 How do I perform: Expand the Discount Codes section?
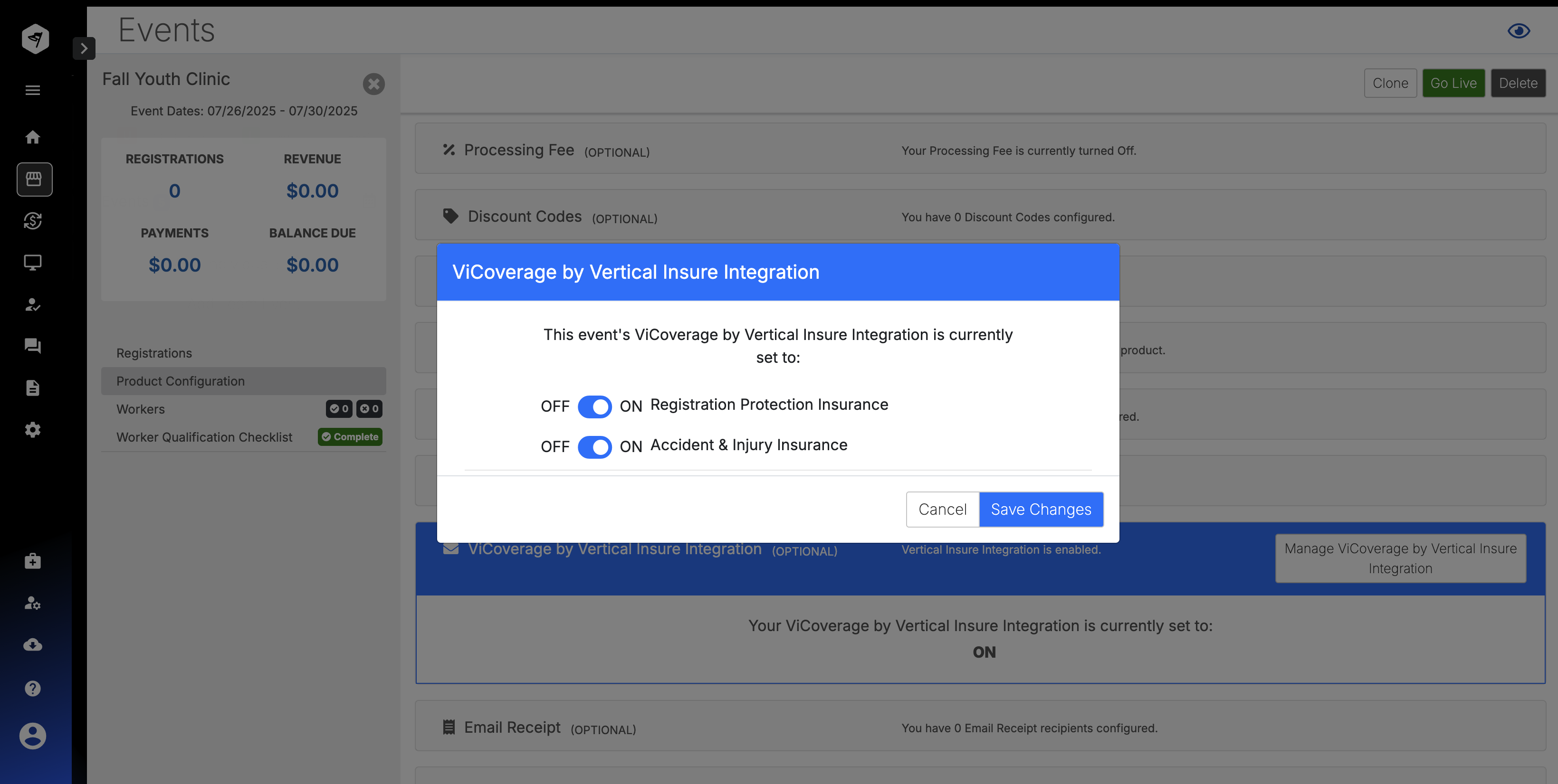click(980, 215)
